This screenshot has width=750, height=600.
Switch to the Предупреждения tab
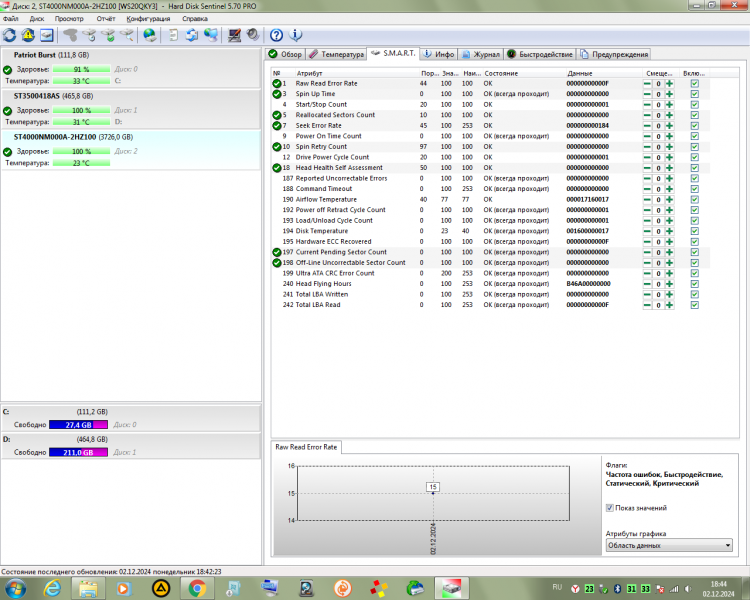614,54
